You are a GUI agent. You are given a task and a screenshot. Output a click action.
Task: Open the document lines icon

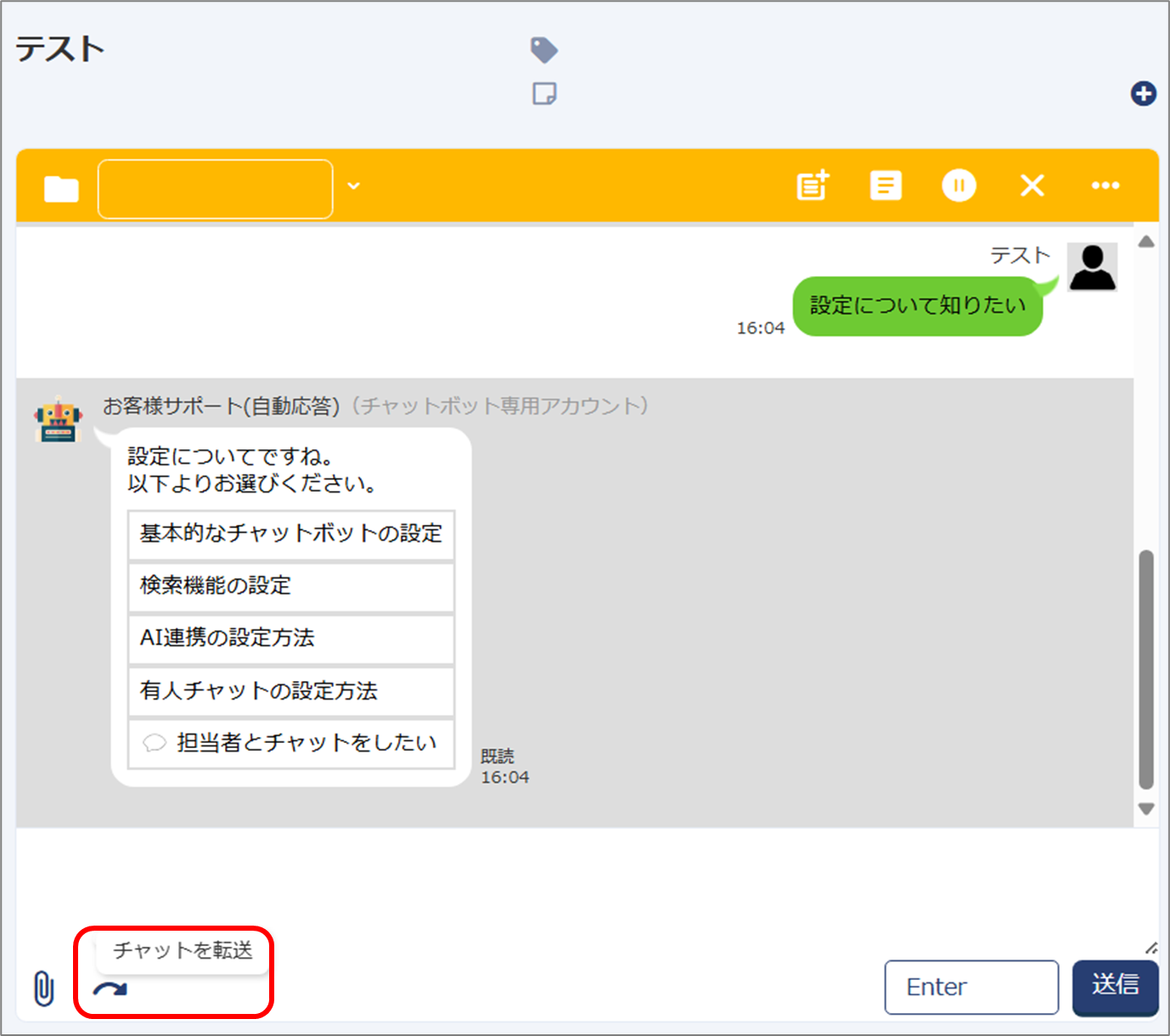pyautogui.click(x=886, y=185)
